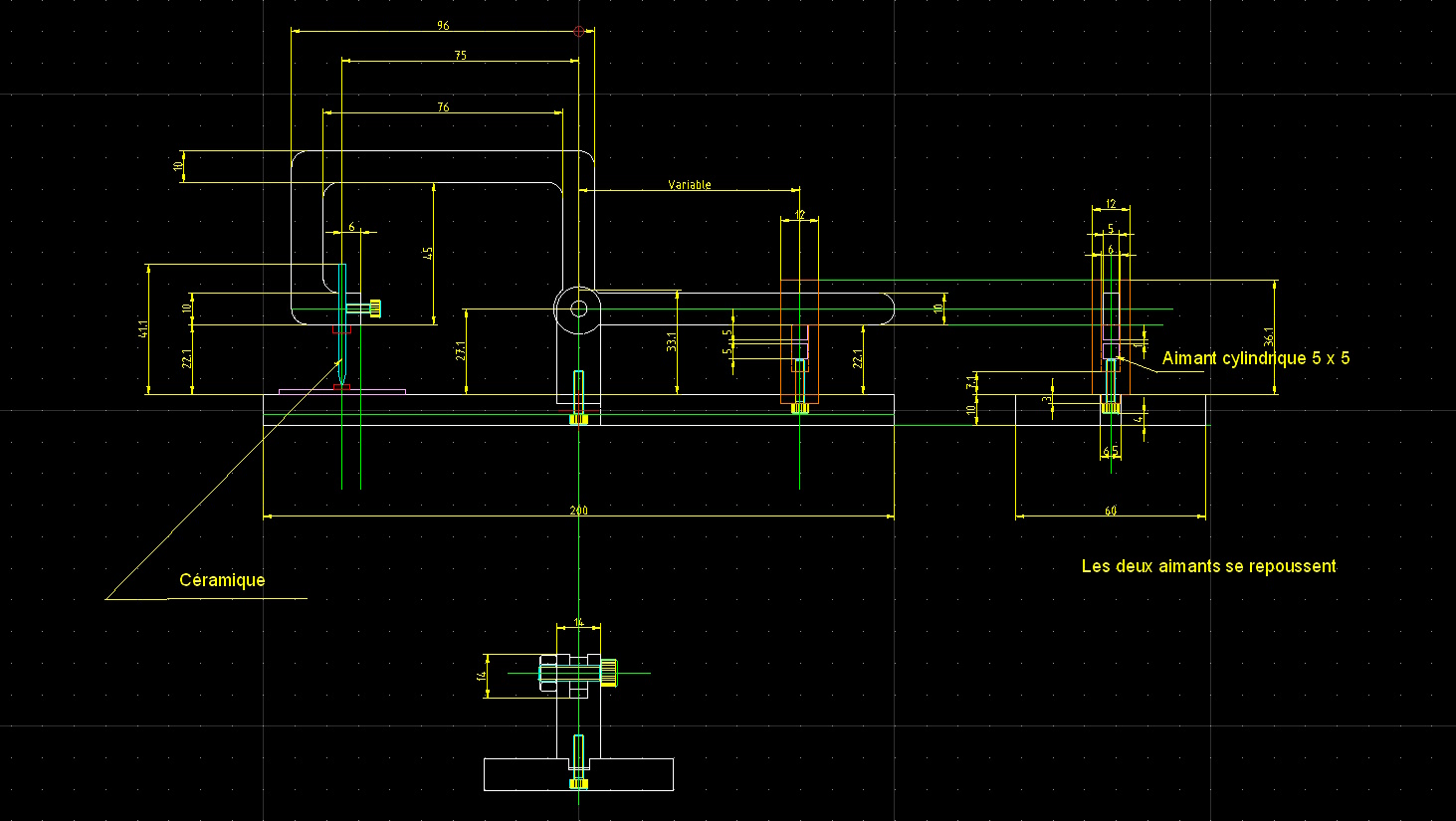The width and height of the screenshot is (1456, 821).
Task: Click the red origin marker on the 96 dimension line
Action: (x=579, y=32)
